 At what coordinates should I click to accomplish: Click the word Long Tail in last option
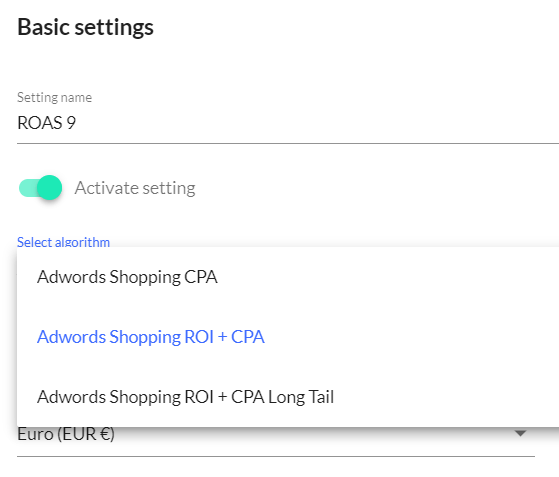point(301,397)
